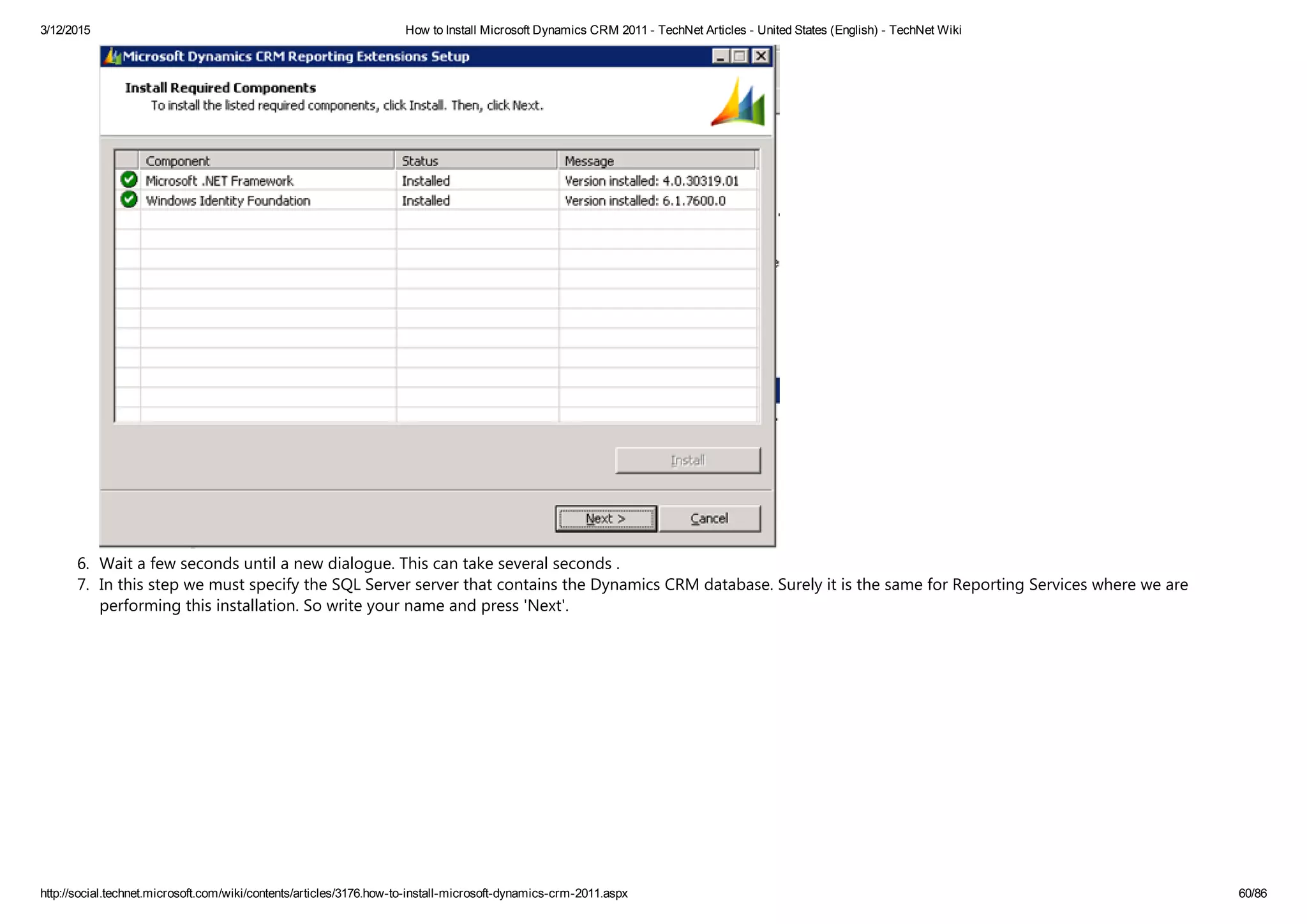Select the Windows Identity Foundation row

pos(437,200)
